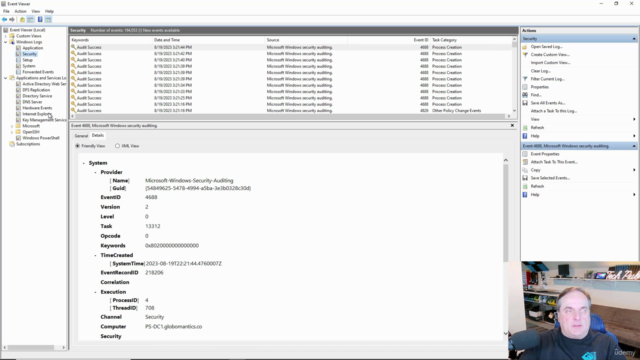Select Application log in tree
The height and width of the screenshot is (360, 640).
coord(32,48)
